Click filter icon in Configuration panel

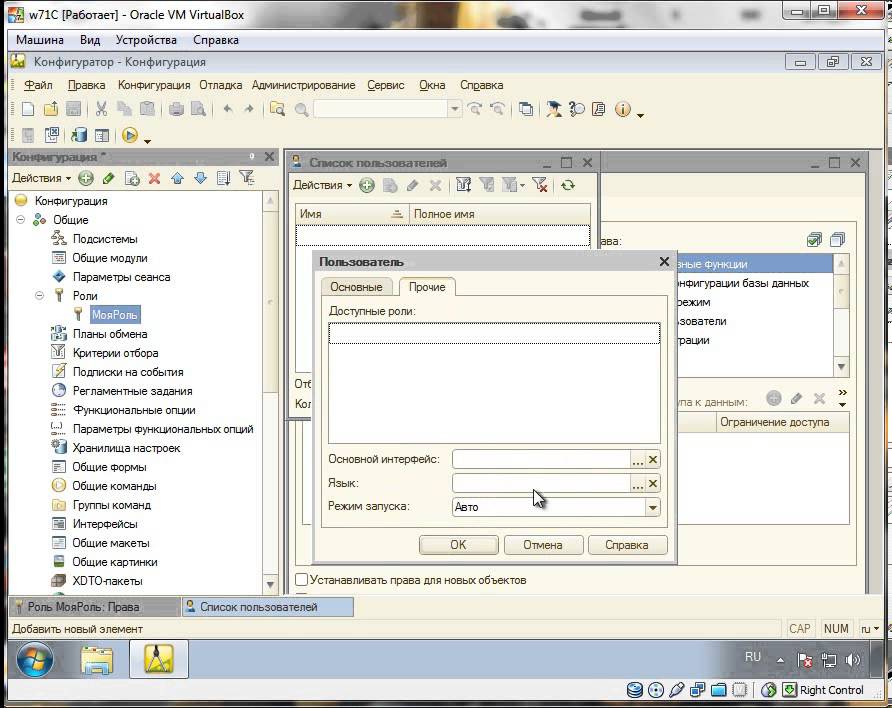246,178
